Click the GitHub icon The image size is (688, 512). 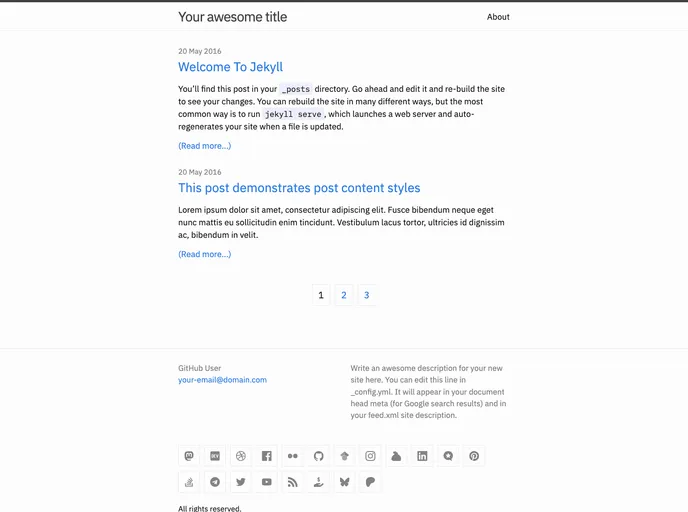click(319, 456)
